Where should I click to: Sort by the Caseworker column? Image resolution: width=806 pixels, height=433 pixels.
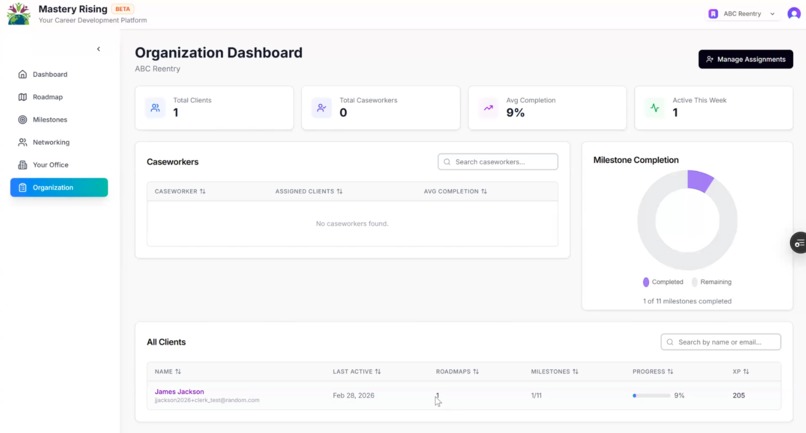(x=180, y=191)
